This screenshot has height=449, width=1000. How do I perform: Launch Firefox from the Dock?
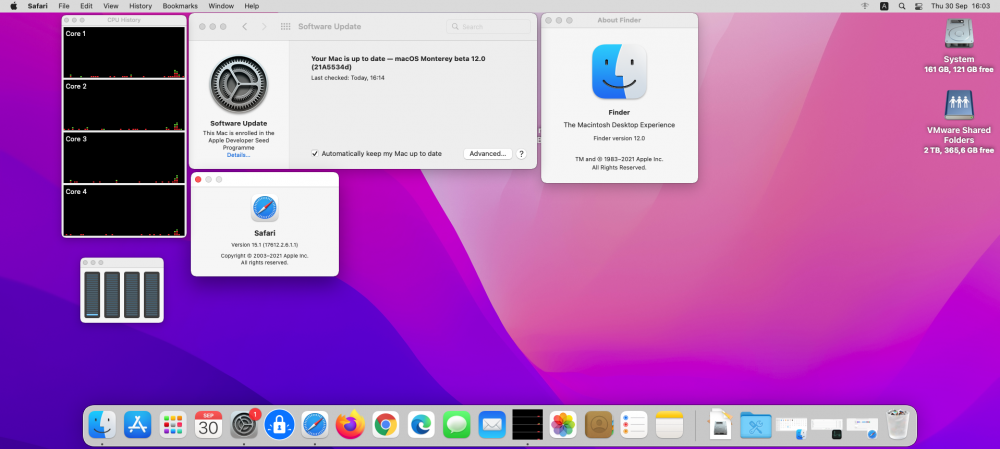[350, 424]
